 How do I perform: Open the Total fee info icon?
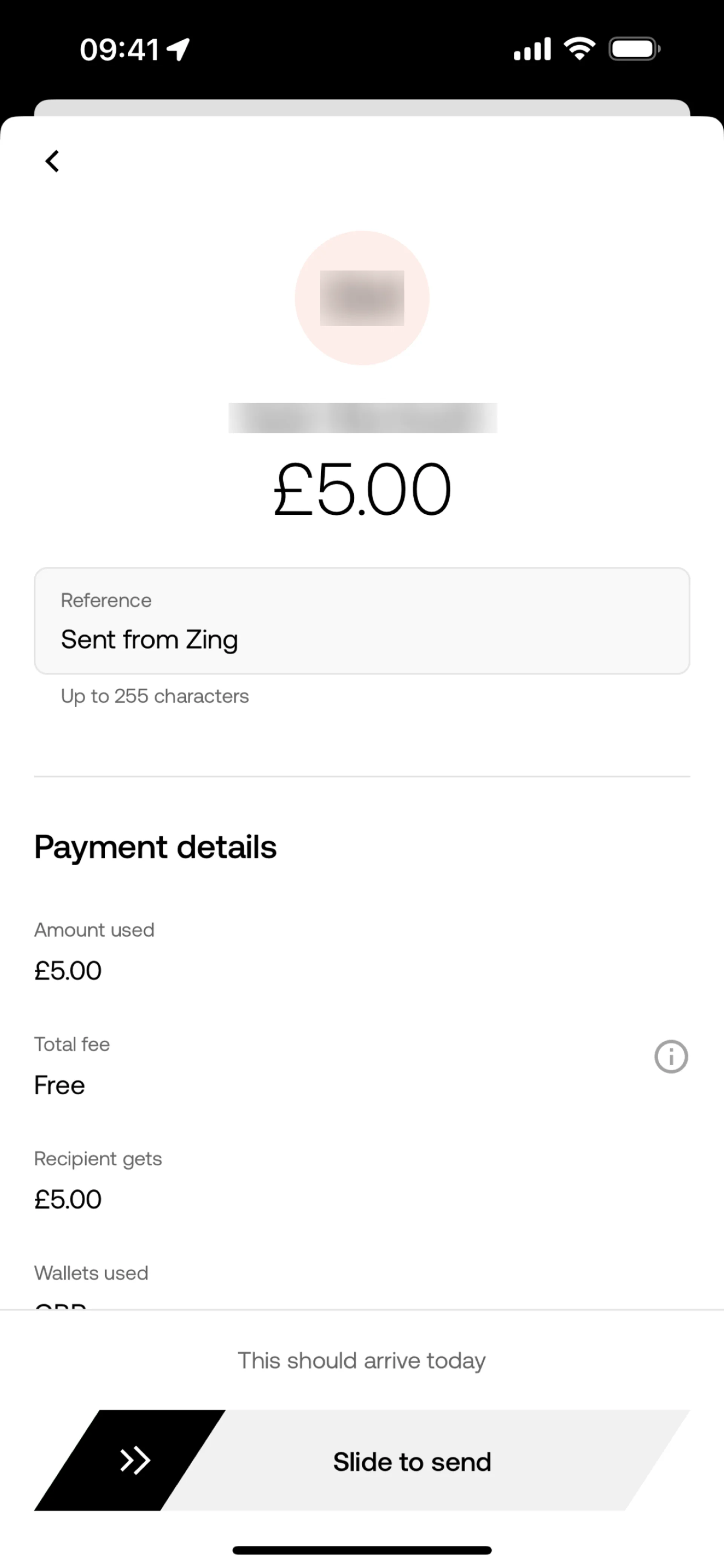671,1056
